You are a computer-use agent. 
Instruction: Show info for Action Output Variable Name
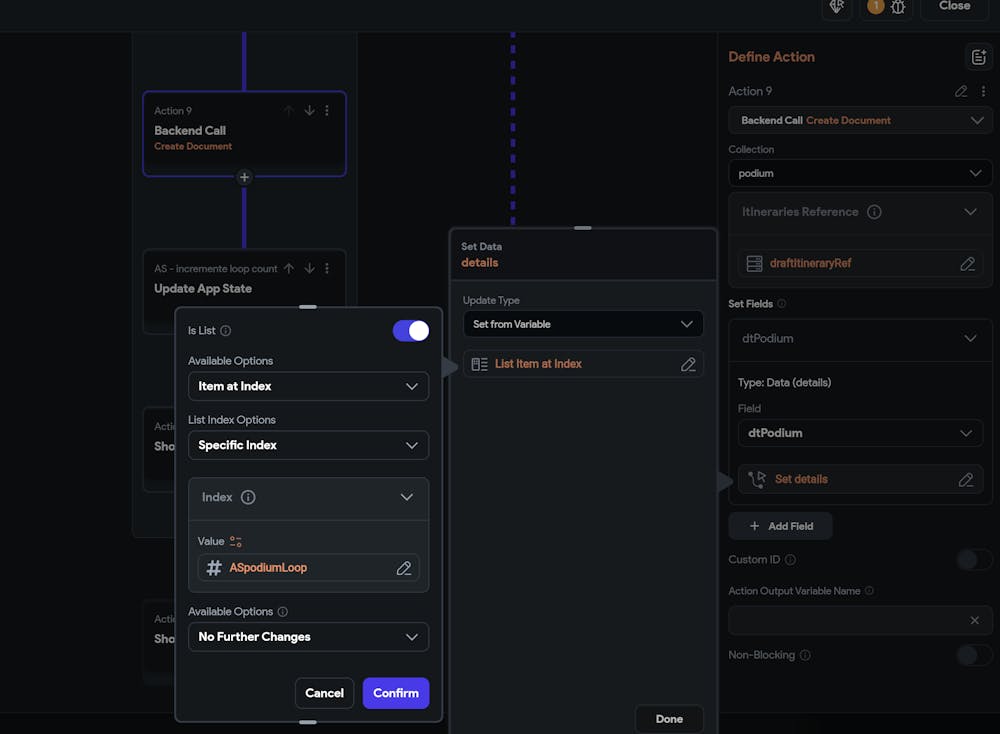(x=869, y=591)
